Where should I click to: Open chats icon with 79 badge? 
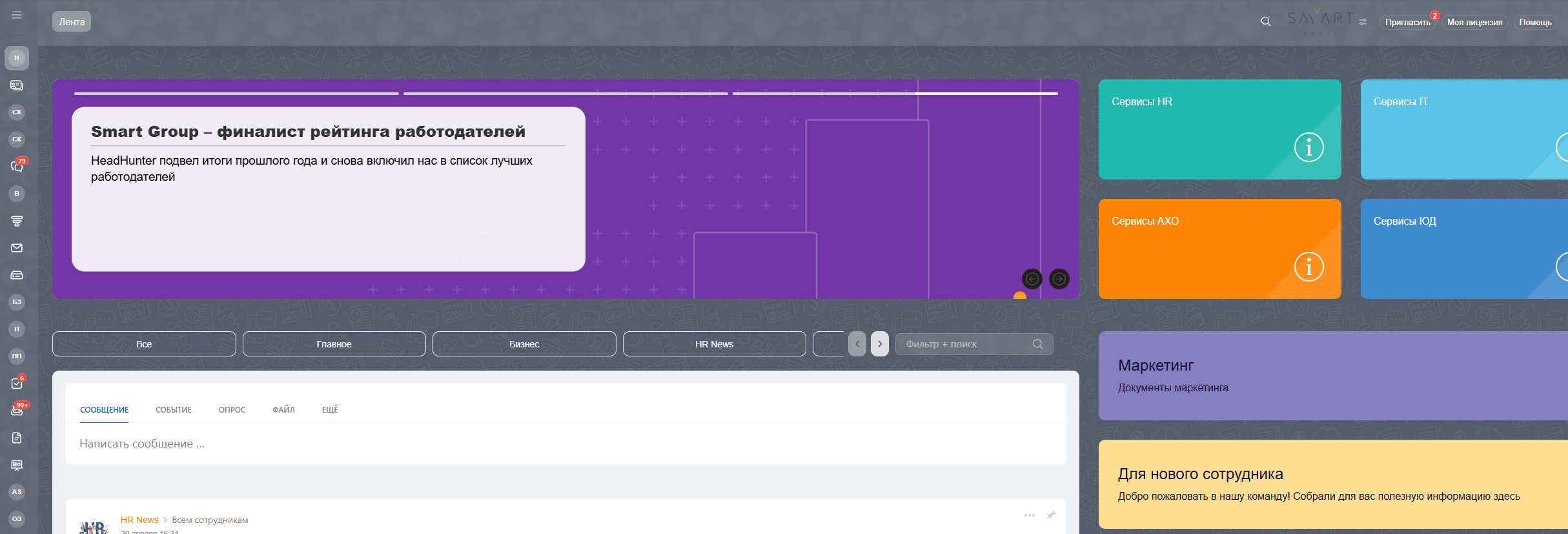[17, 166]
